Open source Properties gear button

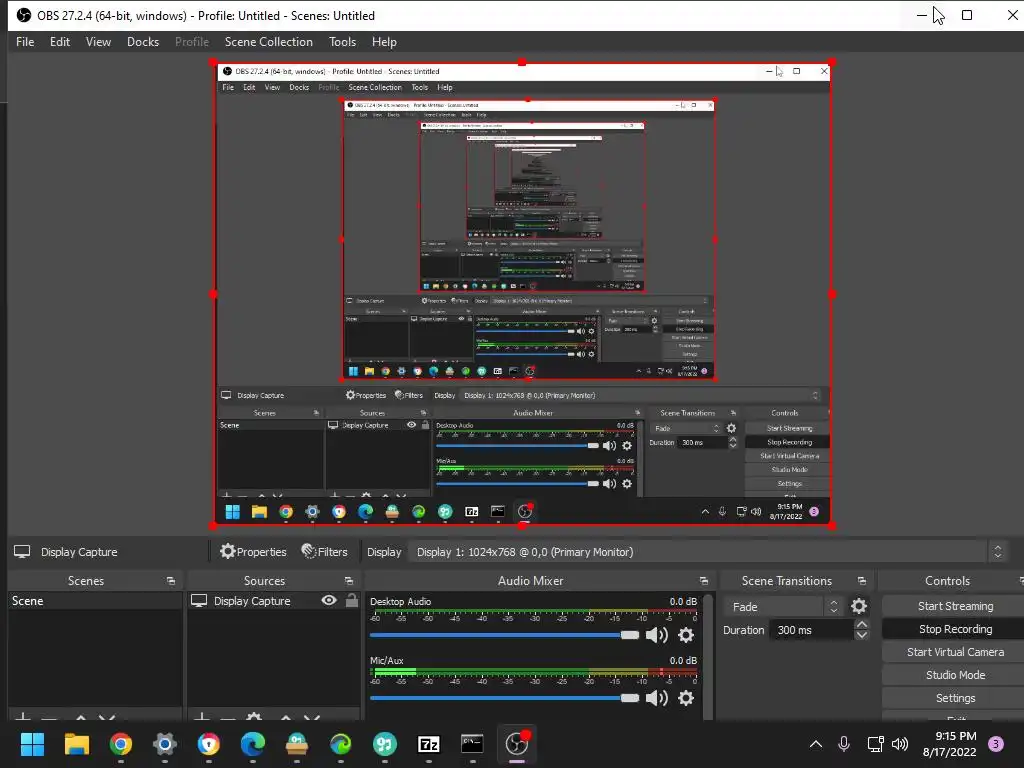(253, 552)
